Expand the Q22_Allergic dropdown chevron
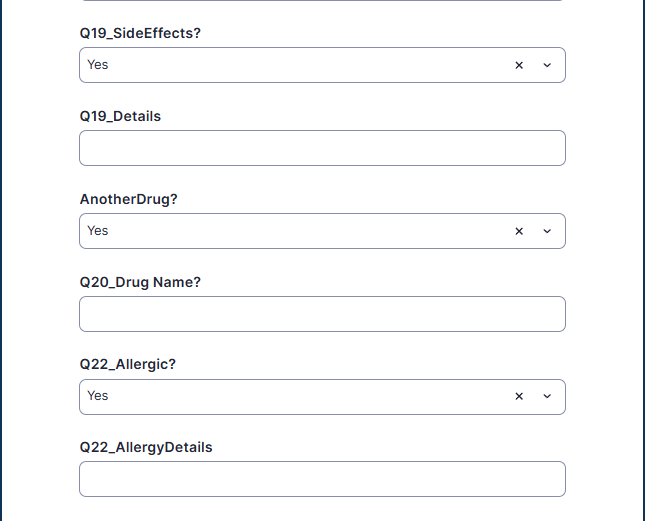Viewport: 645px width, 521px height. point(547,396)
